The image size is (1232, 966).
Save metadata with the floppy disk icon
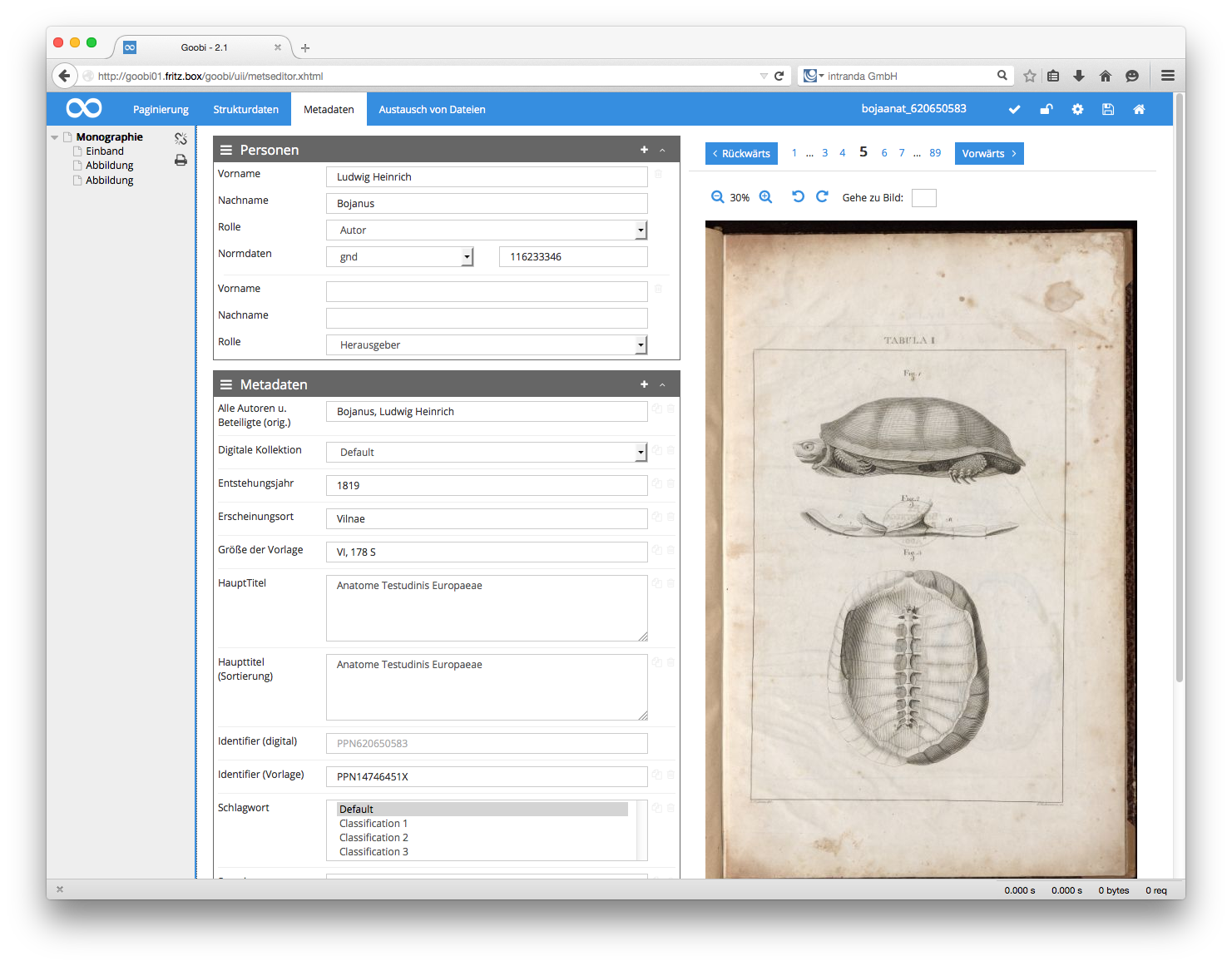[x=1108, y=109]
